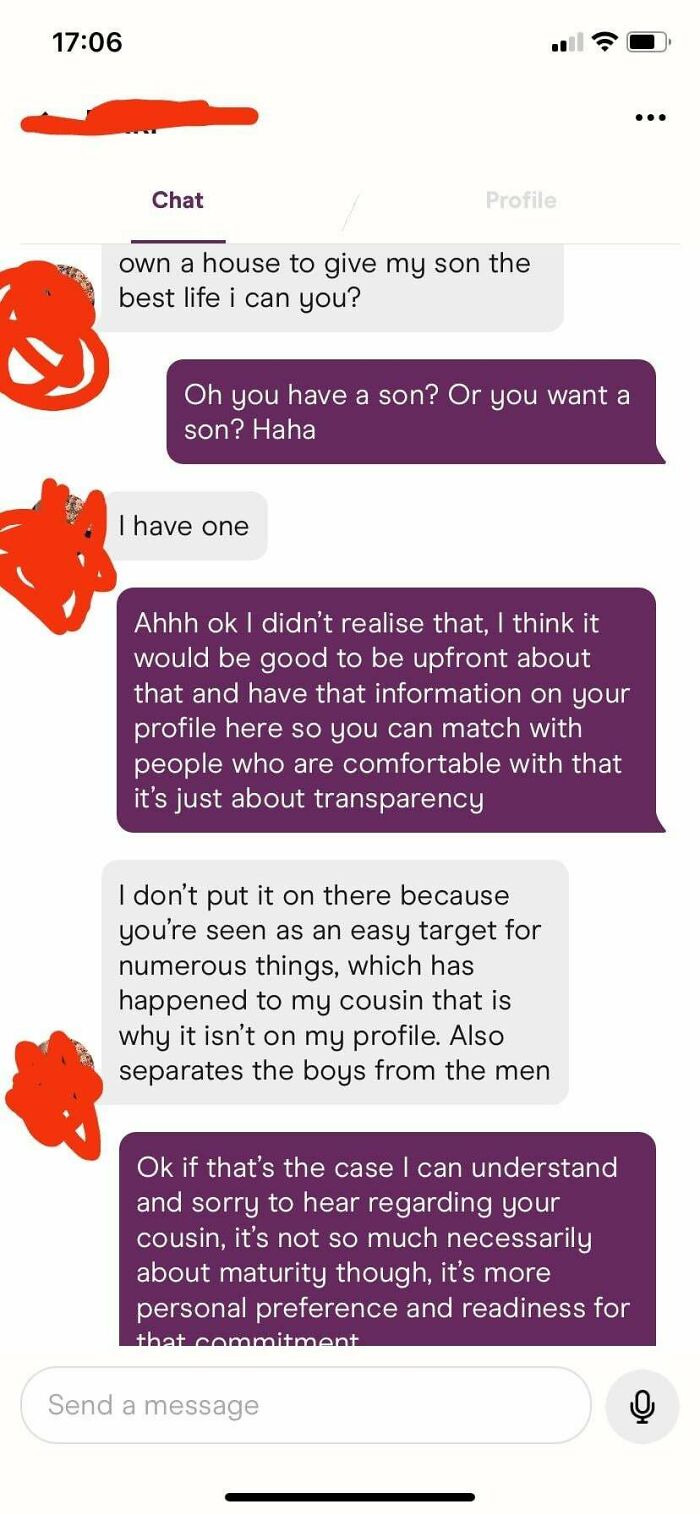Screen dimensions: 700x1515
Task: Tap the "Ahhh ok I didn't realise" message
Action: tap(390, 710)
